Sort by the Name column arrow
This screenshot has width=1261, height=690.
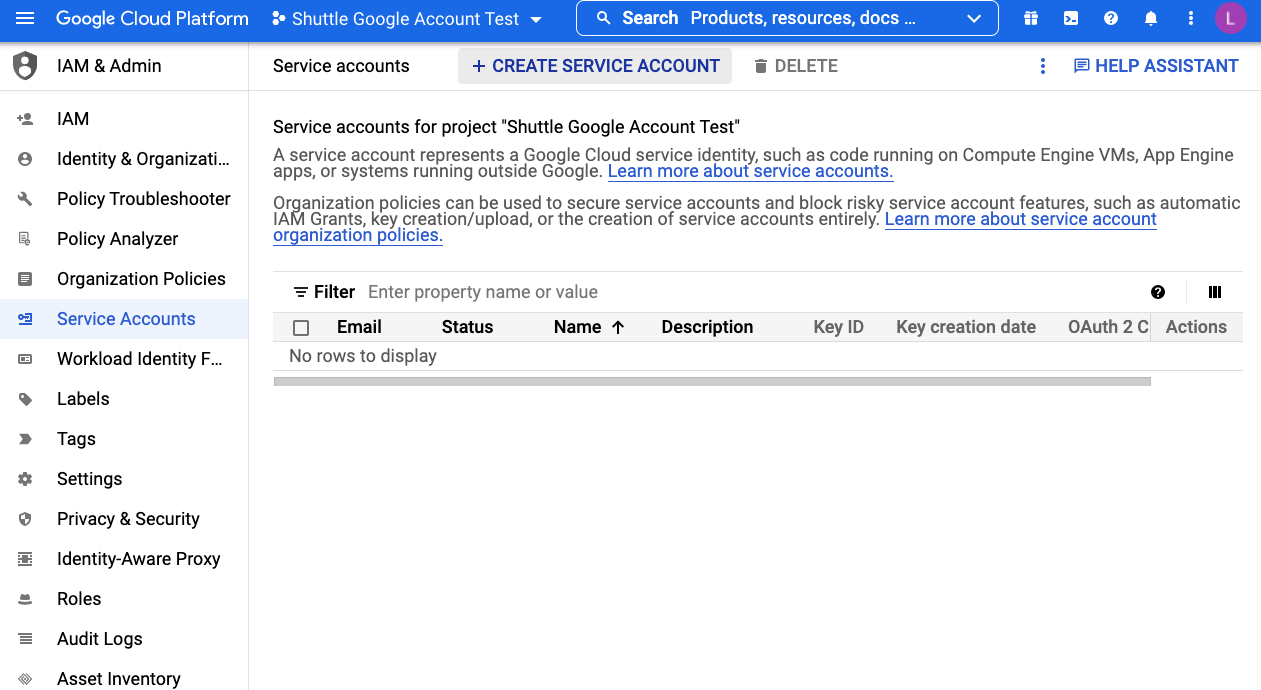tap(618, 327)
